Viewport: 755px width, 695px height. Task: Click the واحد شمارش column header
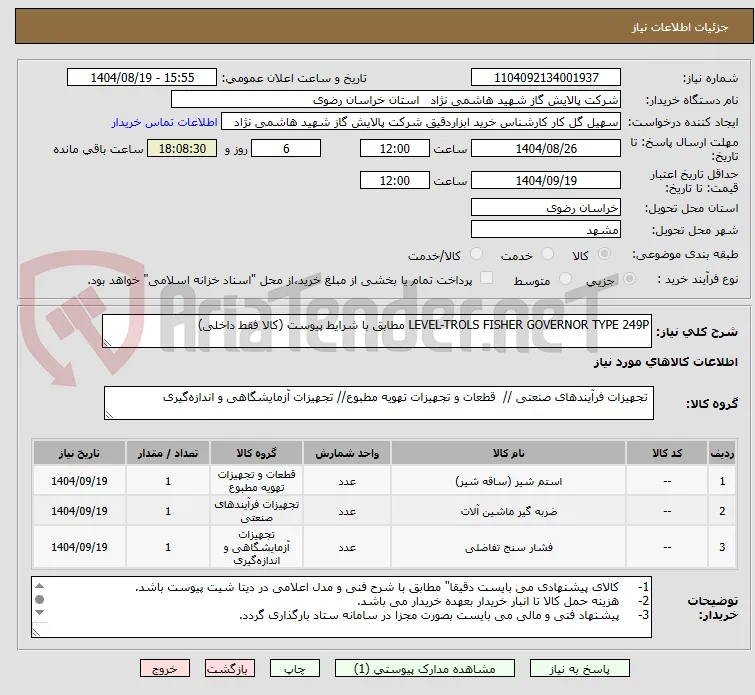pyautogui.click(x=347, y=453)
